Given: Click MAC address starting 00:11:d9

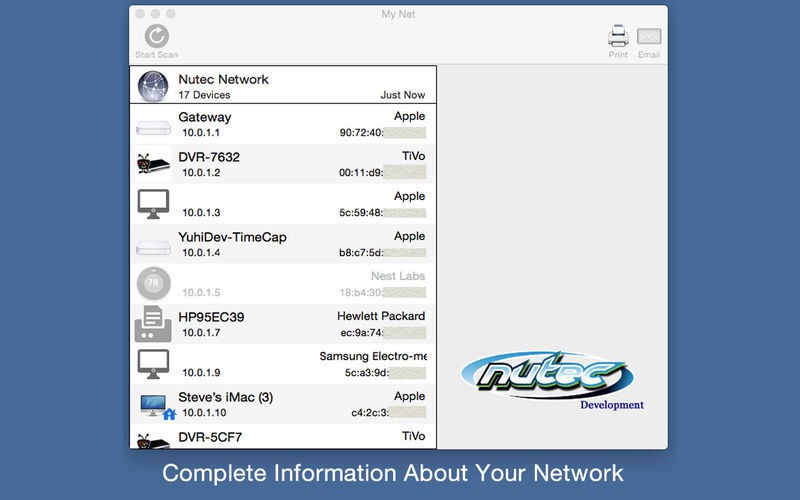Looking at the screenshot, I should tap(382, 172).
